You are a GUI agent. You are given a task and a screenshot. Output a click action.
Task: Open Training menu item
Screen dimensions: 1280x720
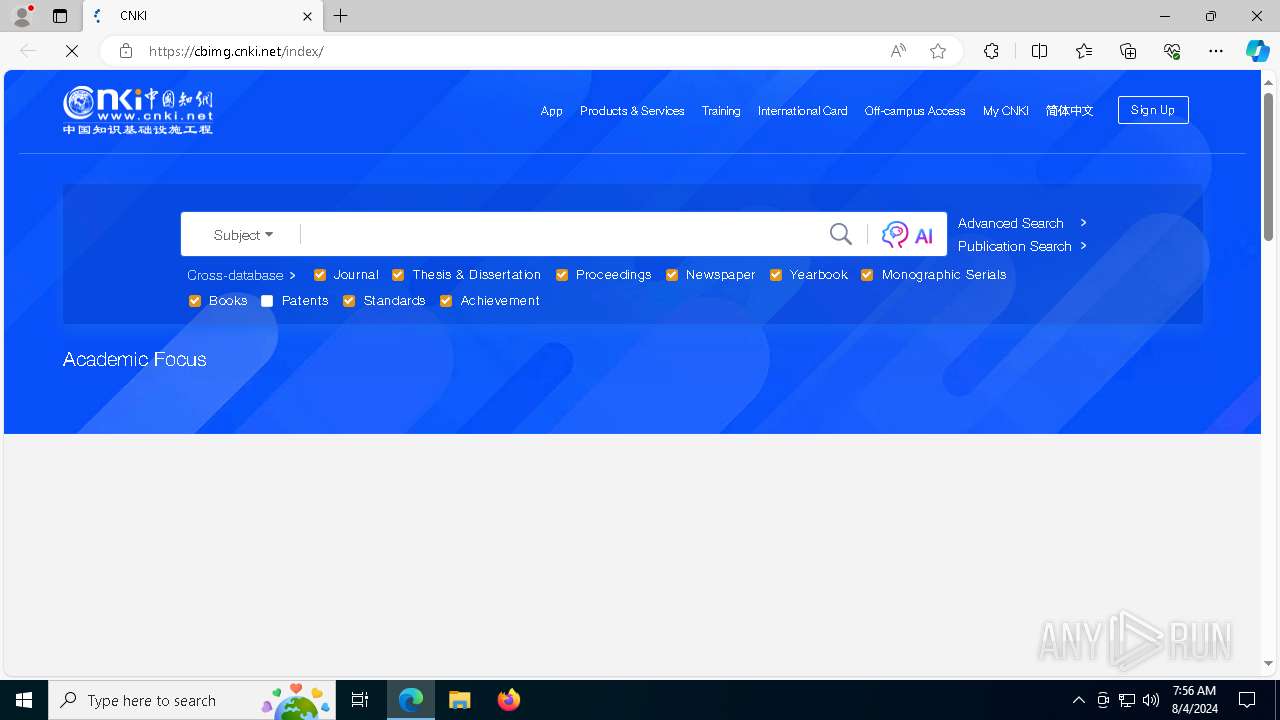[x=721, y=111]
